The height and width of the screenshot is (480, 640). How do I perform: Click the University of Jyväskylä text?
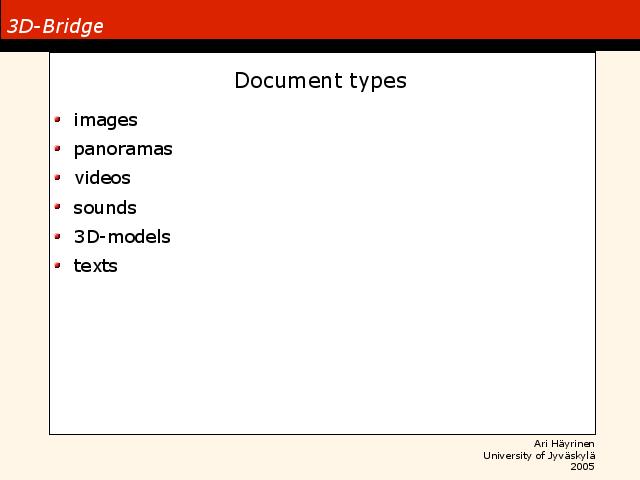click(539, 456)
